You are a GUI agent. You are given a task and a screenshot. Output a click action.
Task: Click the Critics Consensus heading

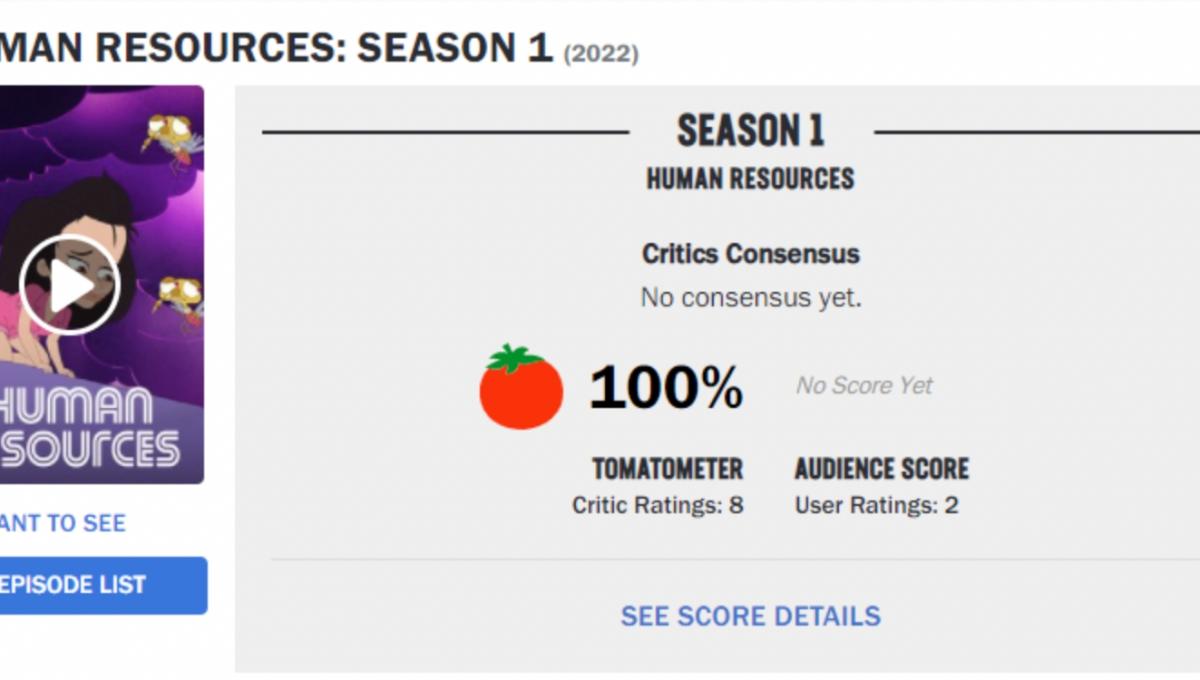[x=750, y=254]
